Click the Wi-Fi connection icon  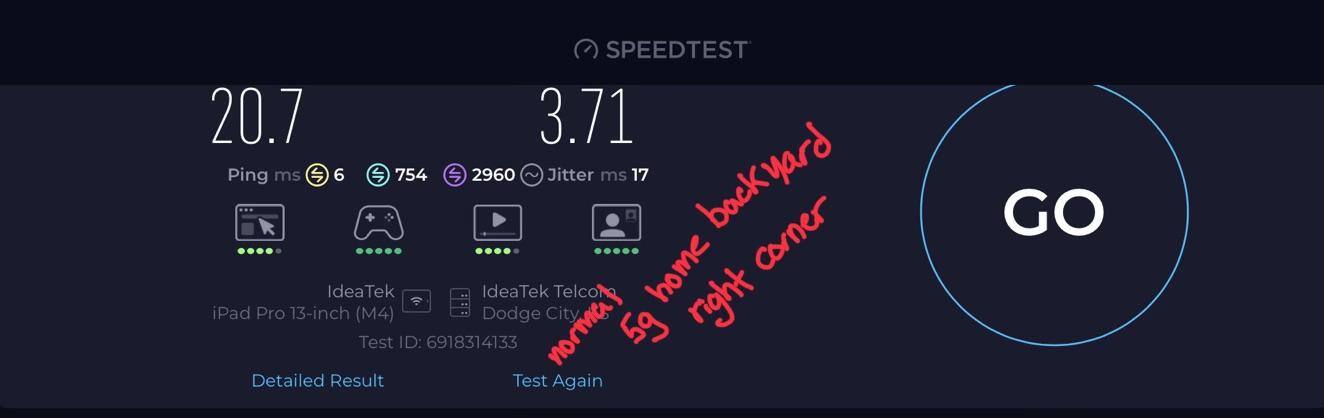[x=416, y=302]
